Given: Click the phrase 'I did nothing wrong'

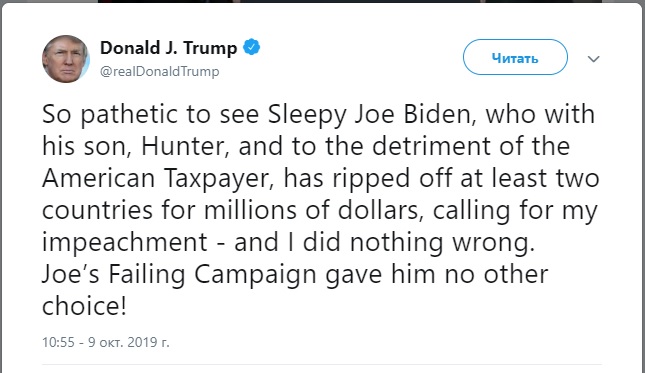Looking at the screenshot, I should pyautogui.click(x=411, y=242).
